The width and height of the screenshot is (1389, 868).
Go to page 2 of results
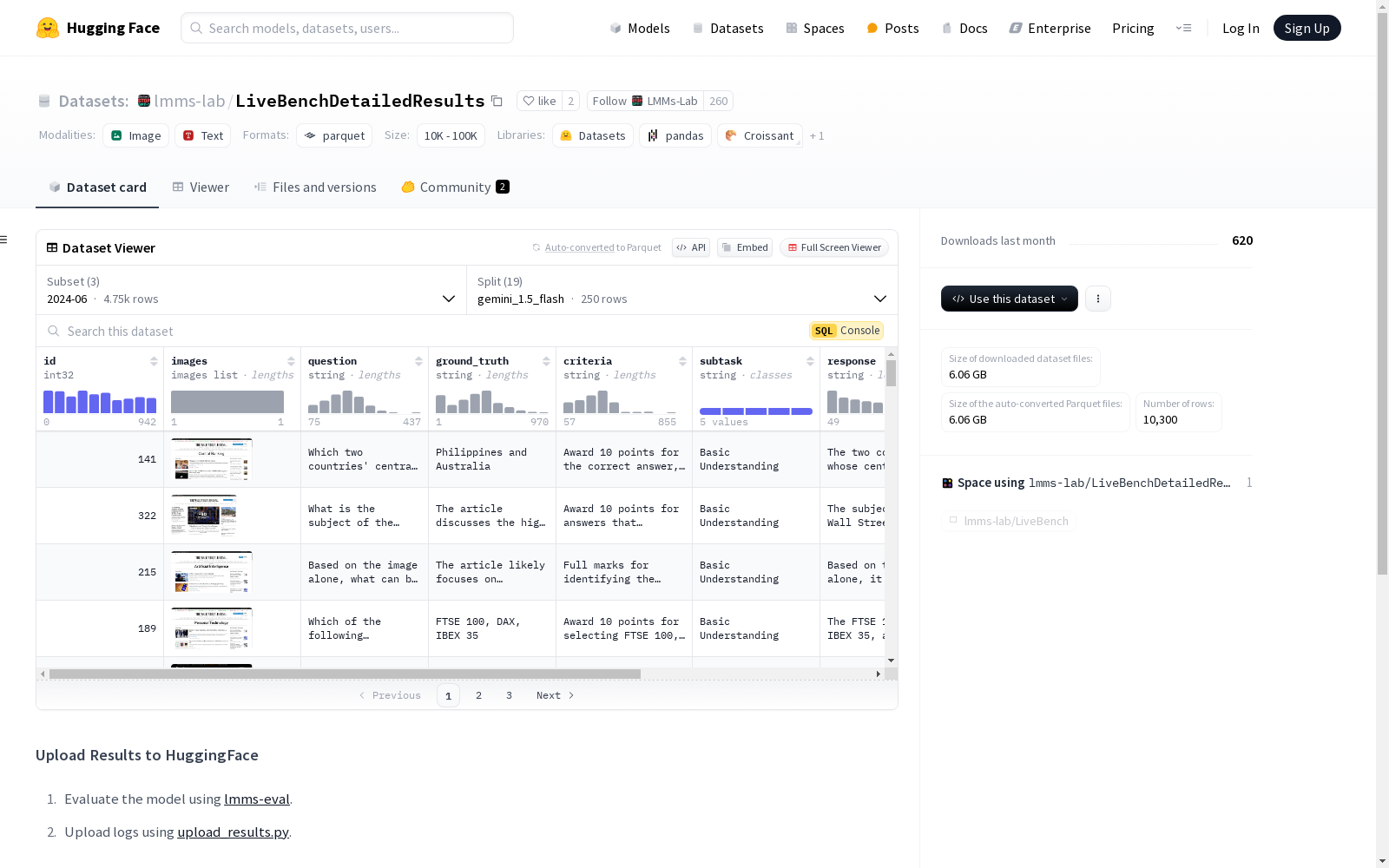coord(478,695)
